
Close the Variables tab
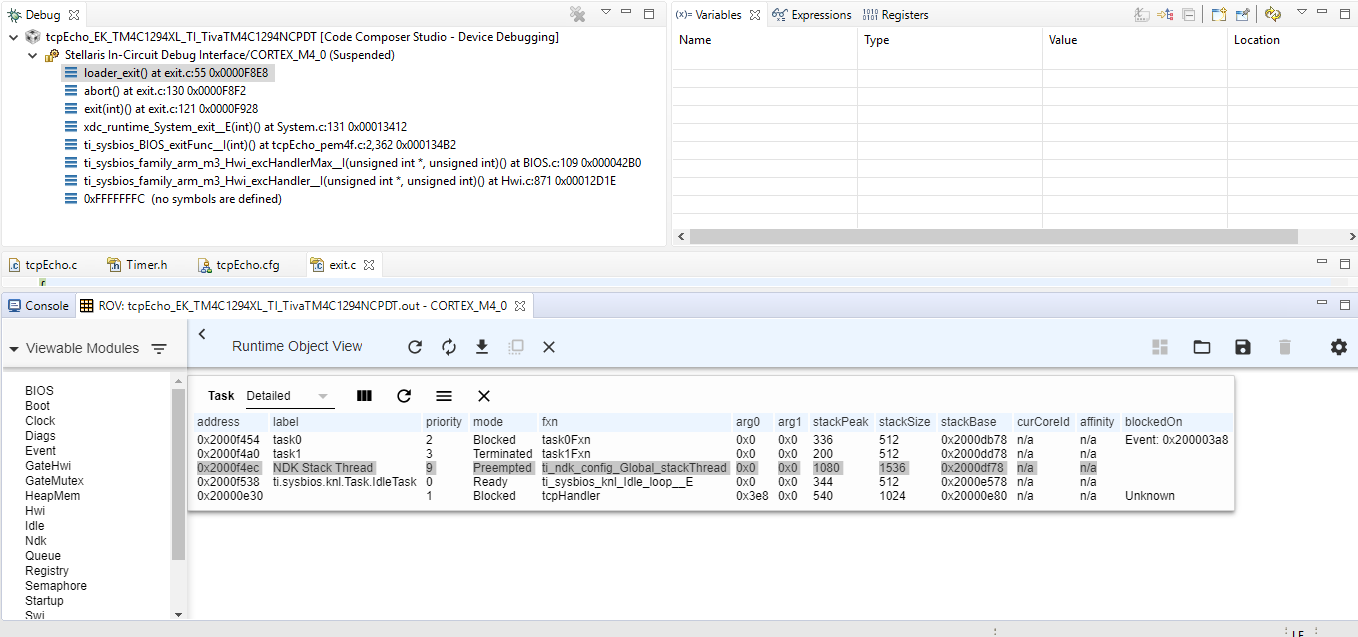pyautogui.click(x=755, y=15)
